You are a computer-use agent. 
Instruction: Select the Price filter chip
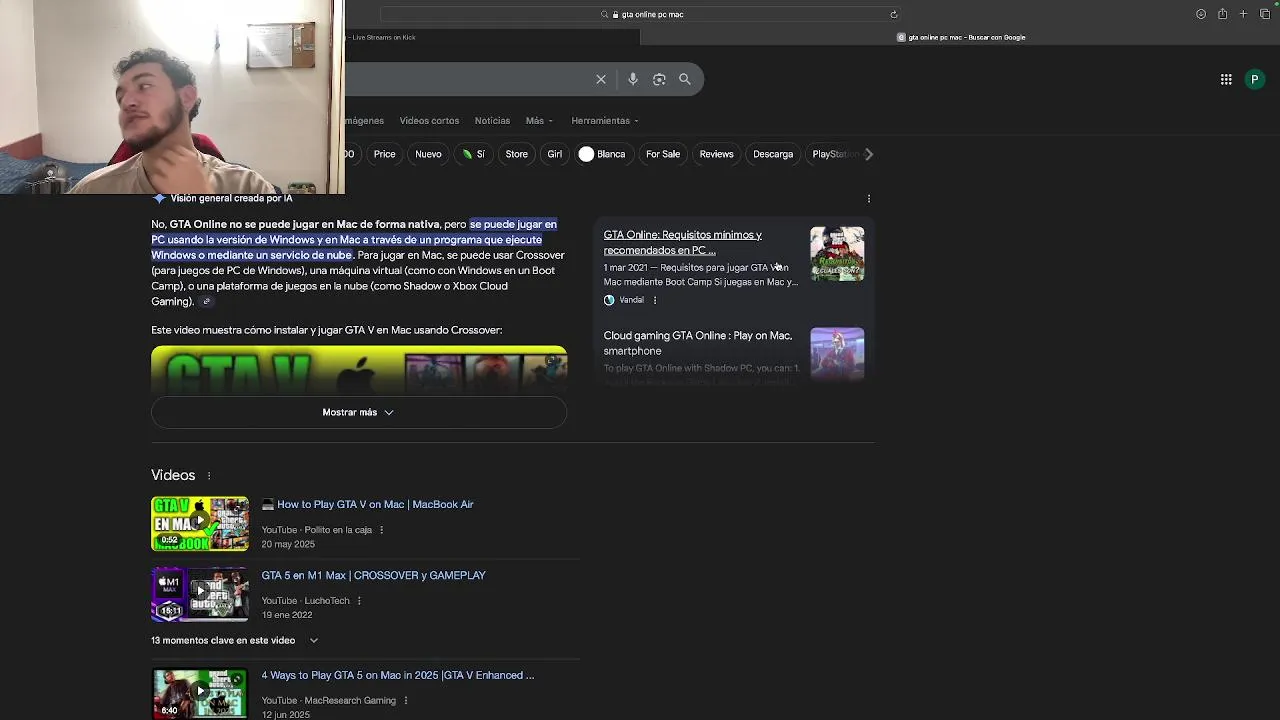pos(384,154)
